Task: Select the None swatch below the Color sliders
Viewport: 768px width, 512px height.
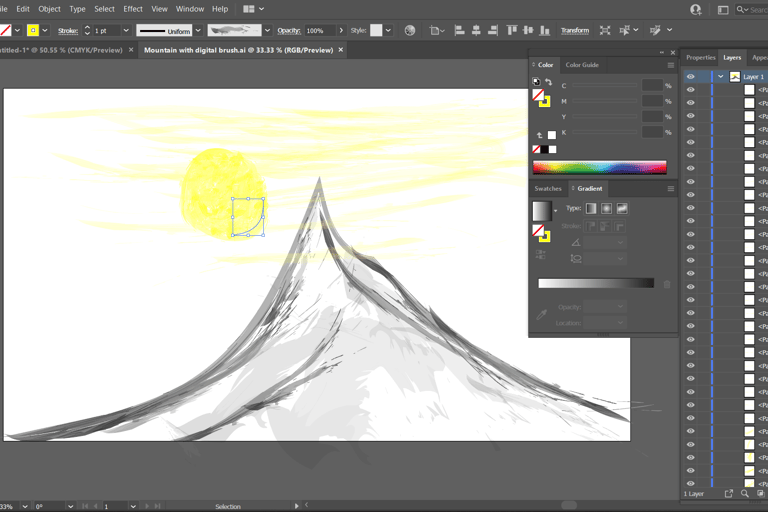Action: 536,149
